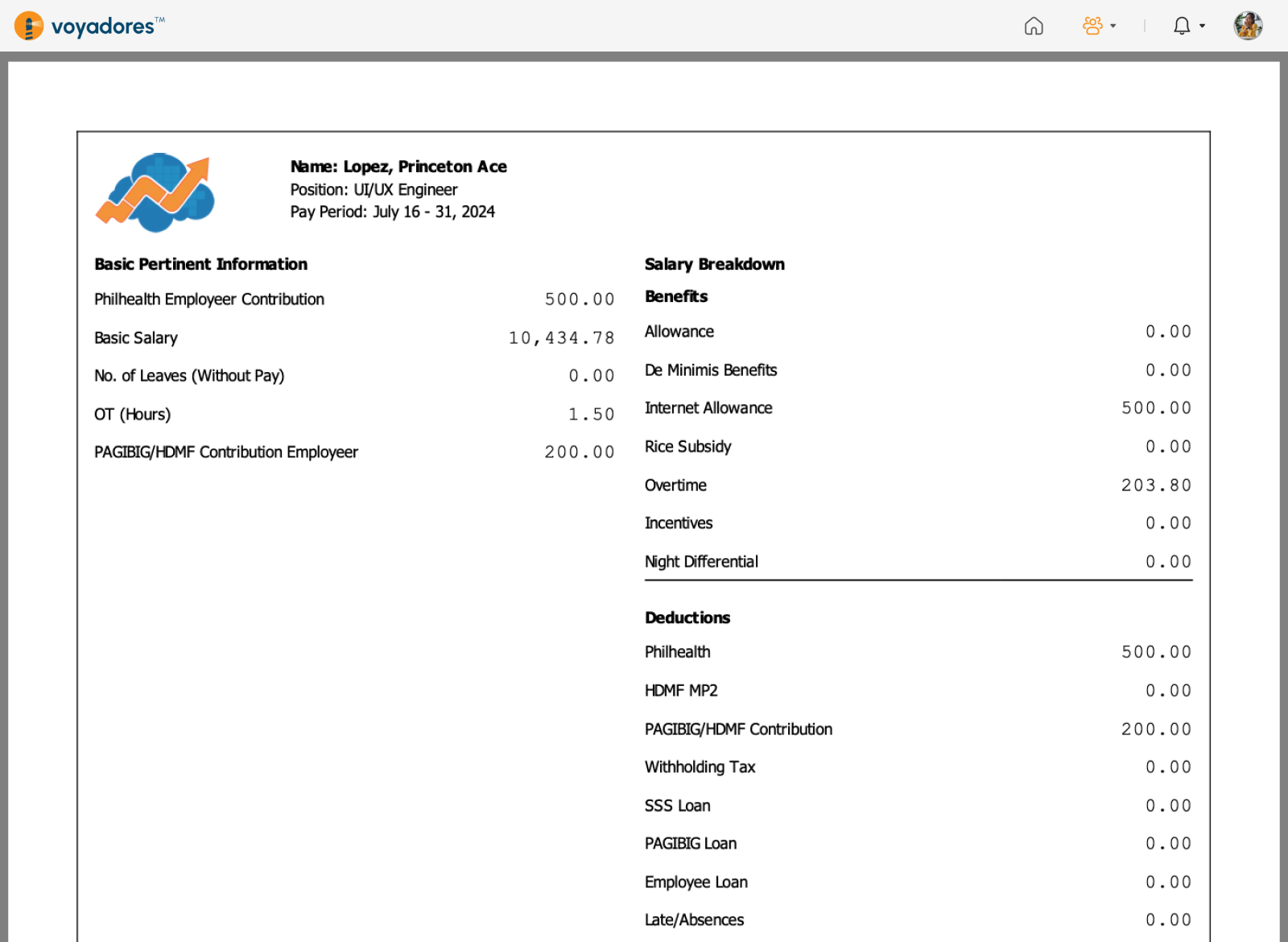Click the Philhealth deduction label
1288x942 pixels.
[678, 652]
